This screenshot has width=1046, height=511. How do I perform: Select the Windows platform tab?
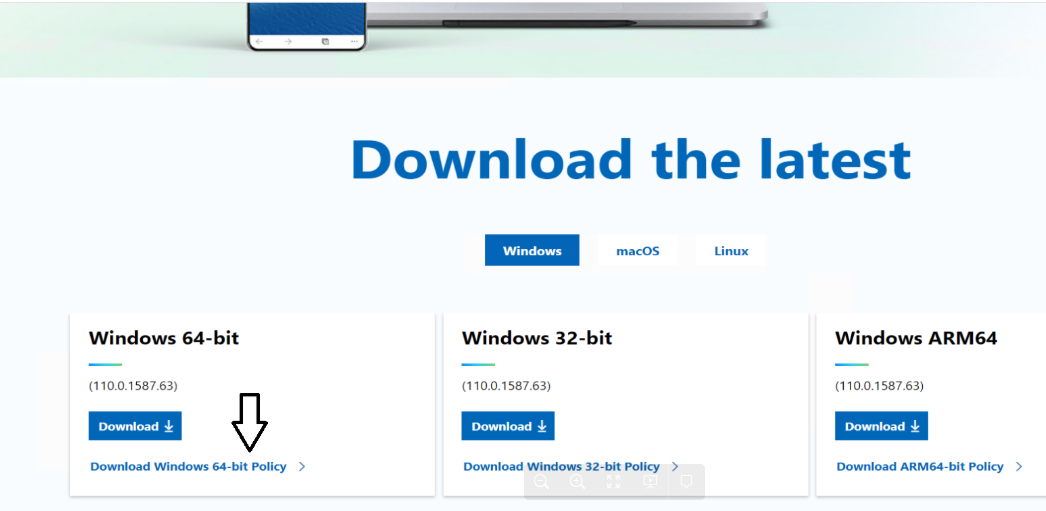click(532, 250)
